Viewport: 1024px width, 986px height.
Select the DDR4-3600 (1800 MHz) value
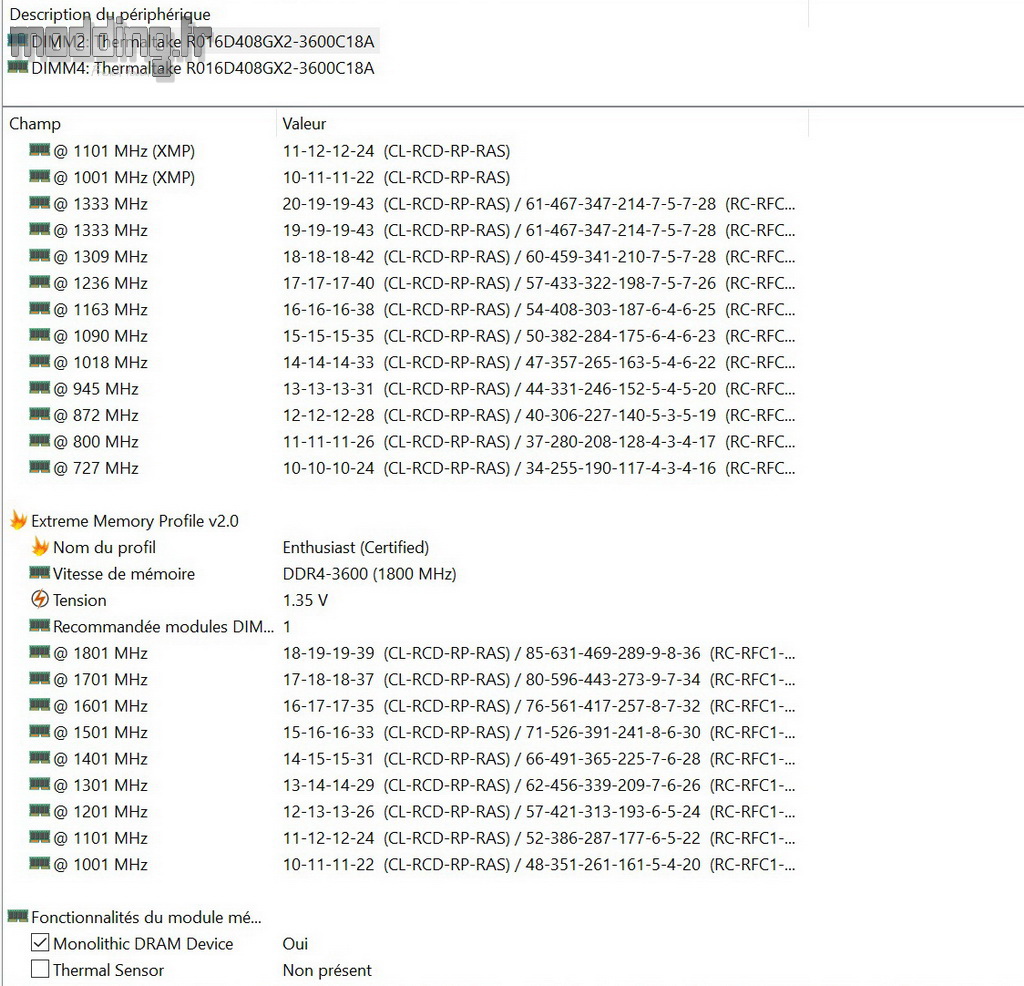[x=370, y=574]
